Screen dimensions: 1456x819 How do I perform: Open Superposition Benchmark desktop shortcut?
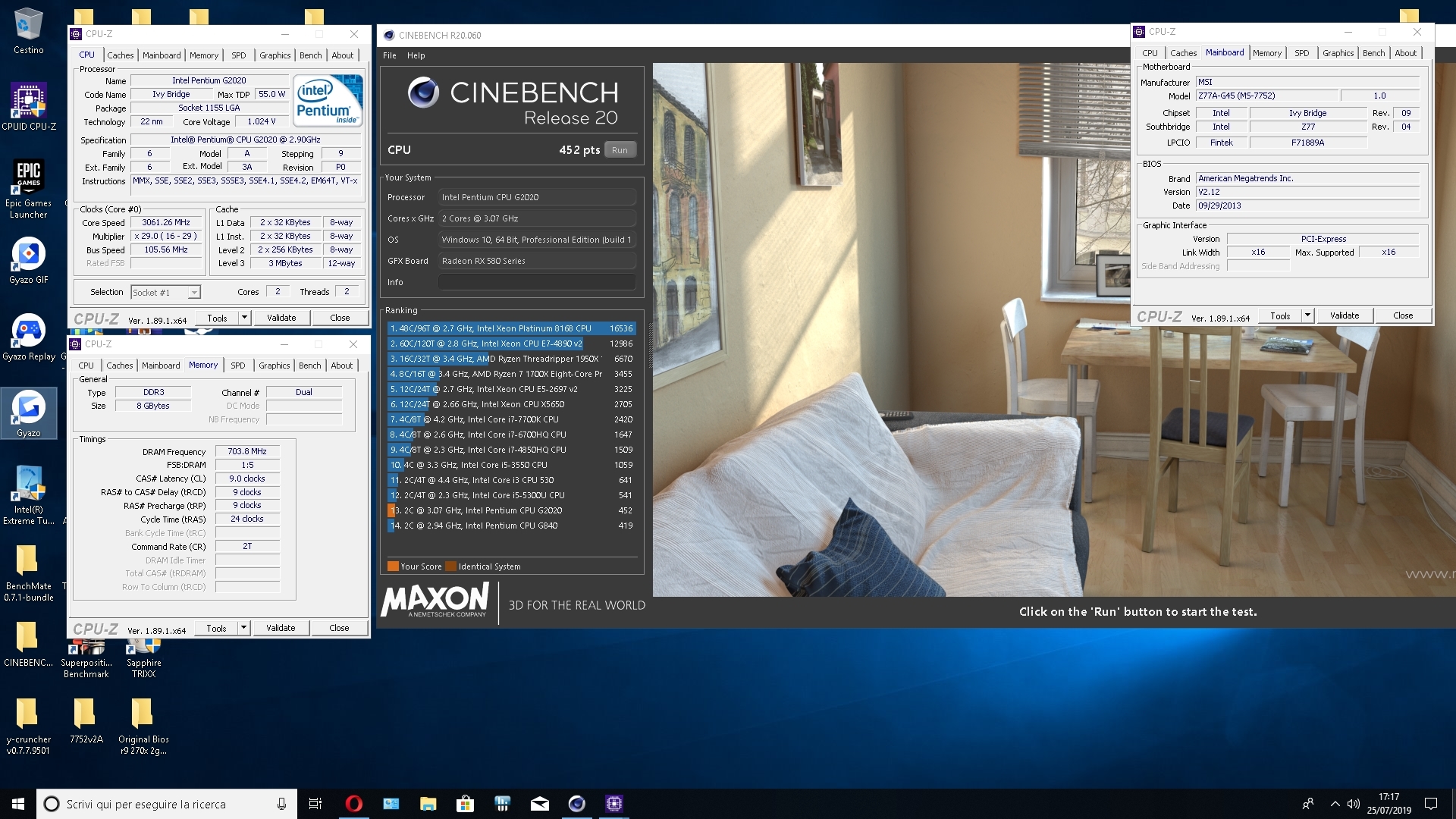[86, 660]
